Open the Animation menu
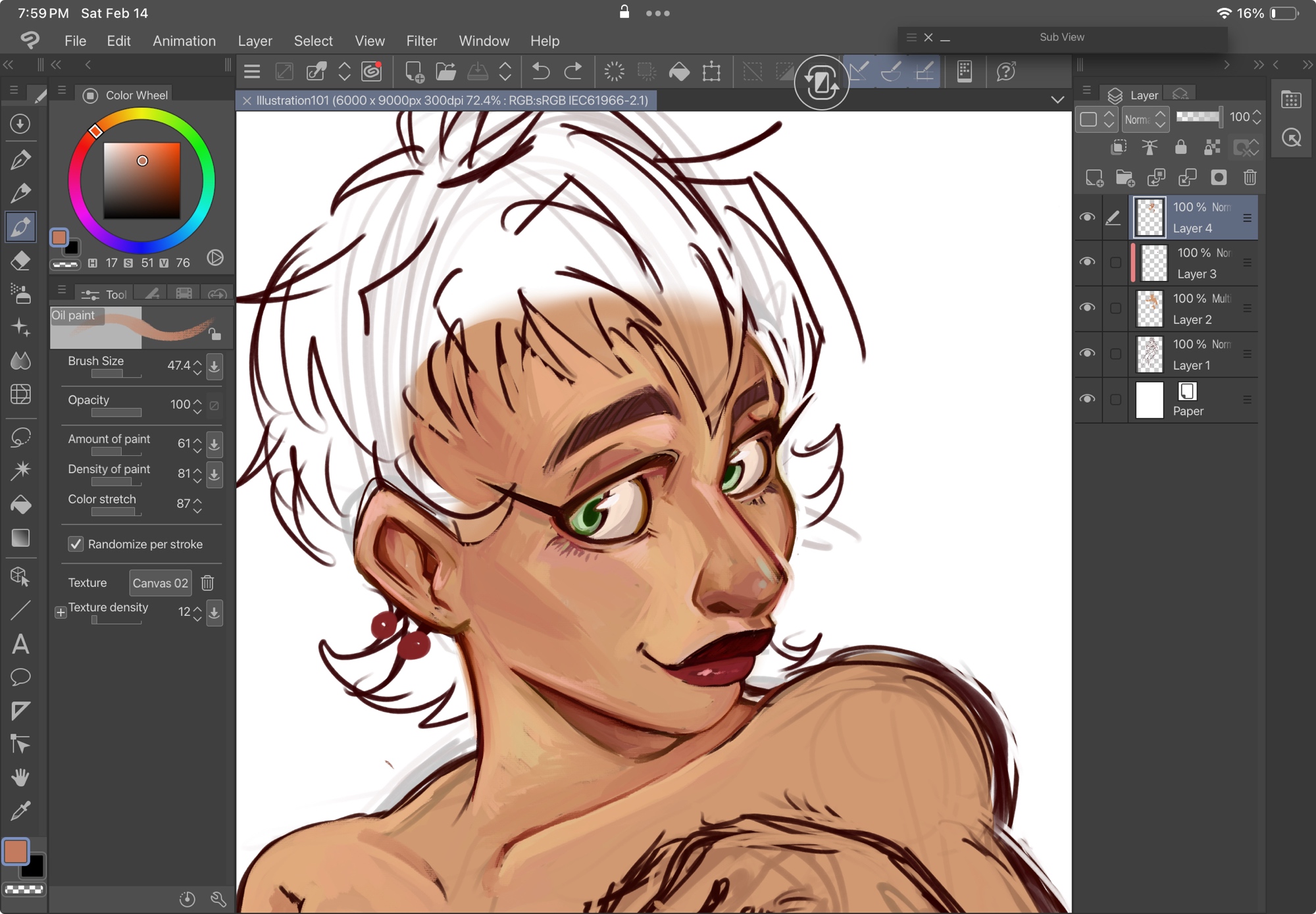Viewport: 1316px width, 914px height. (x=184, y=41)
